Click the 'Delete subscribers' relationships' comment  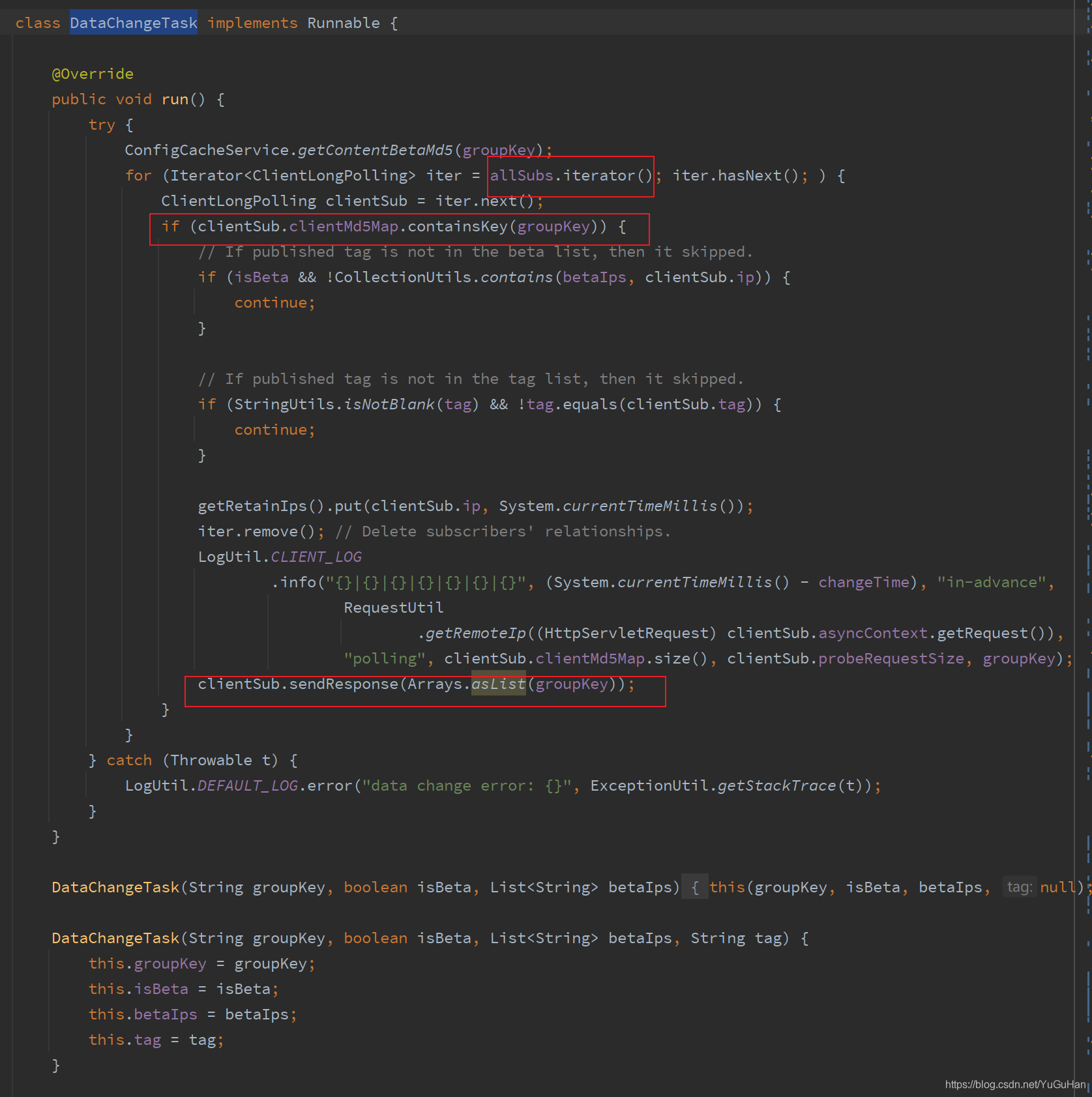[503, 531]
